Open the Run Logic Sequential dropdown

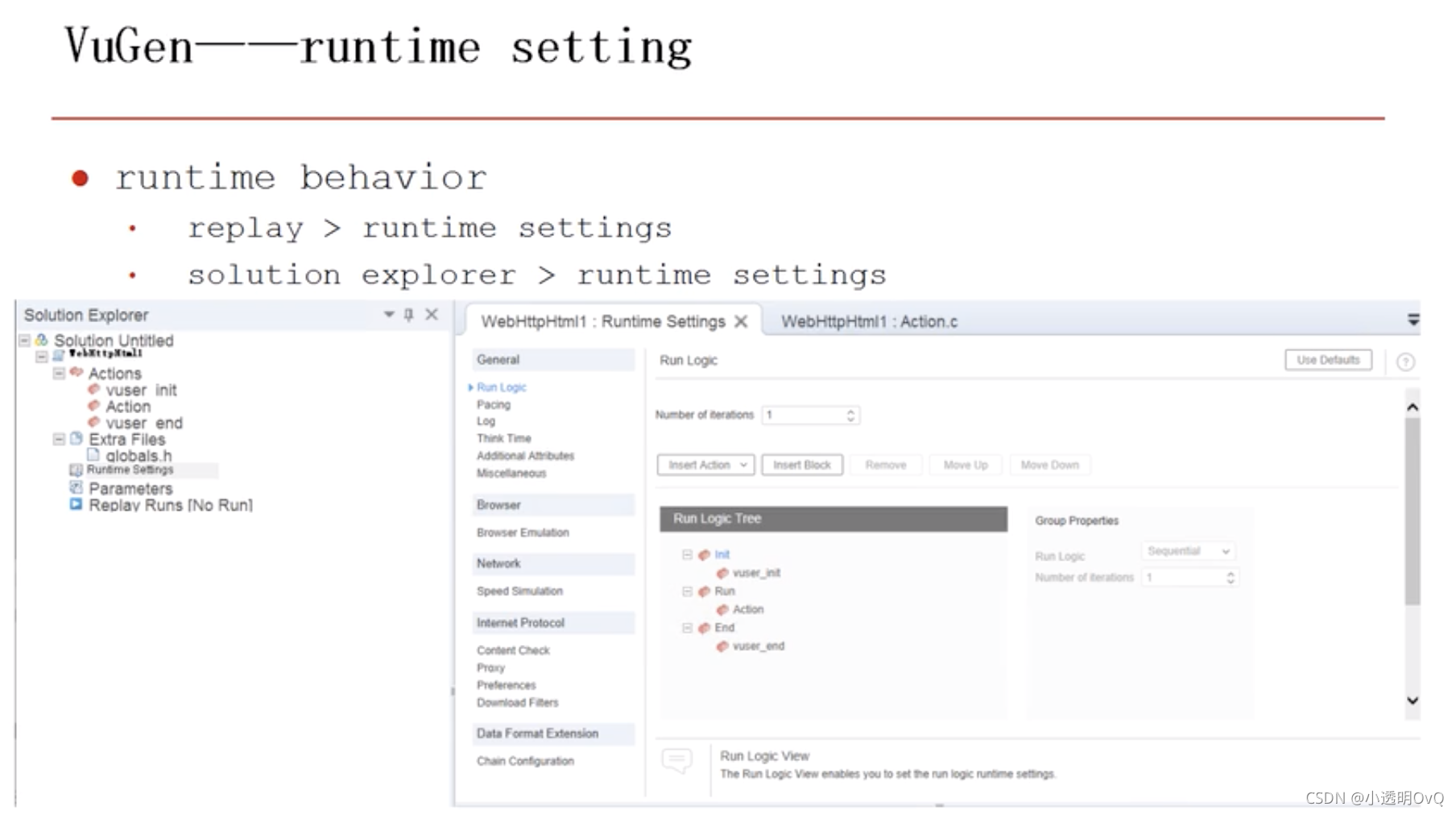coord(1189,551)
